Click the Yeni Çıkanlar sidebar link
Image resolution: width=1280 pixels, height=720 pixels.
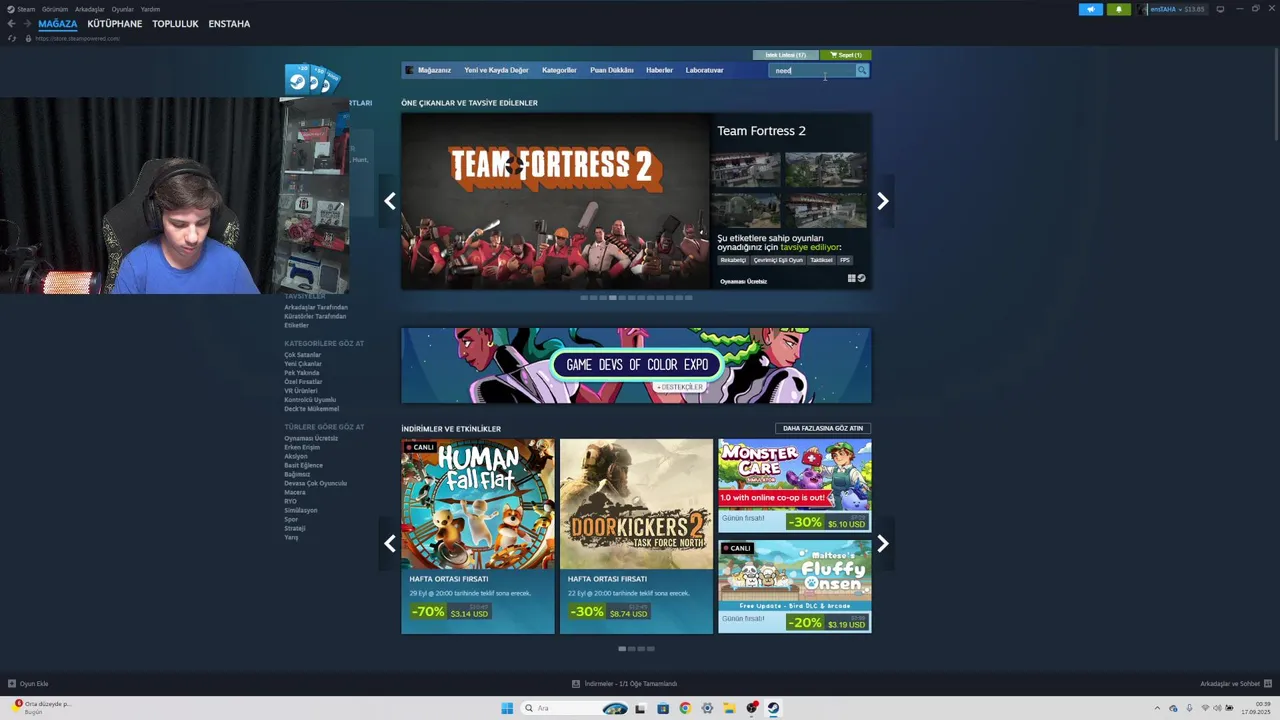303,364
